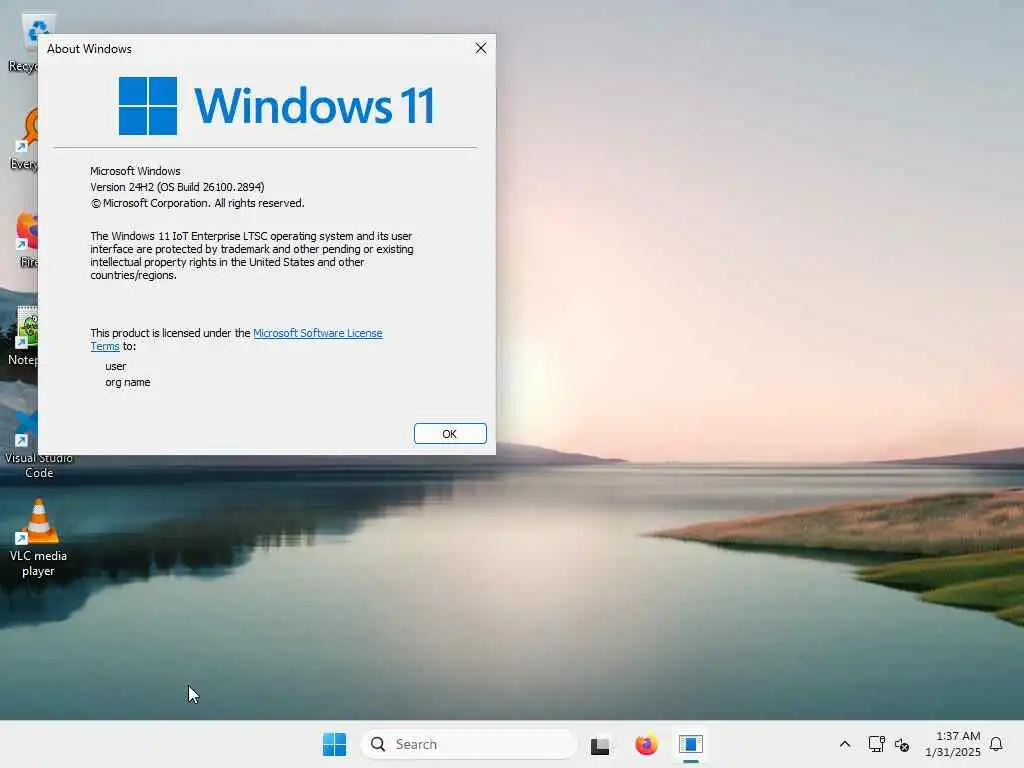Click the muted volume tray icon
This screenshot has height=768, width=1024.
point(902,744)
